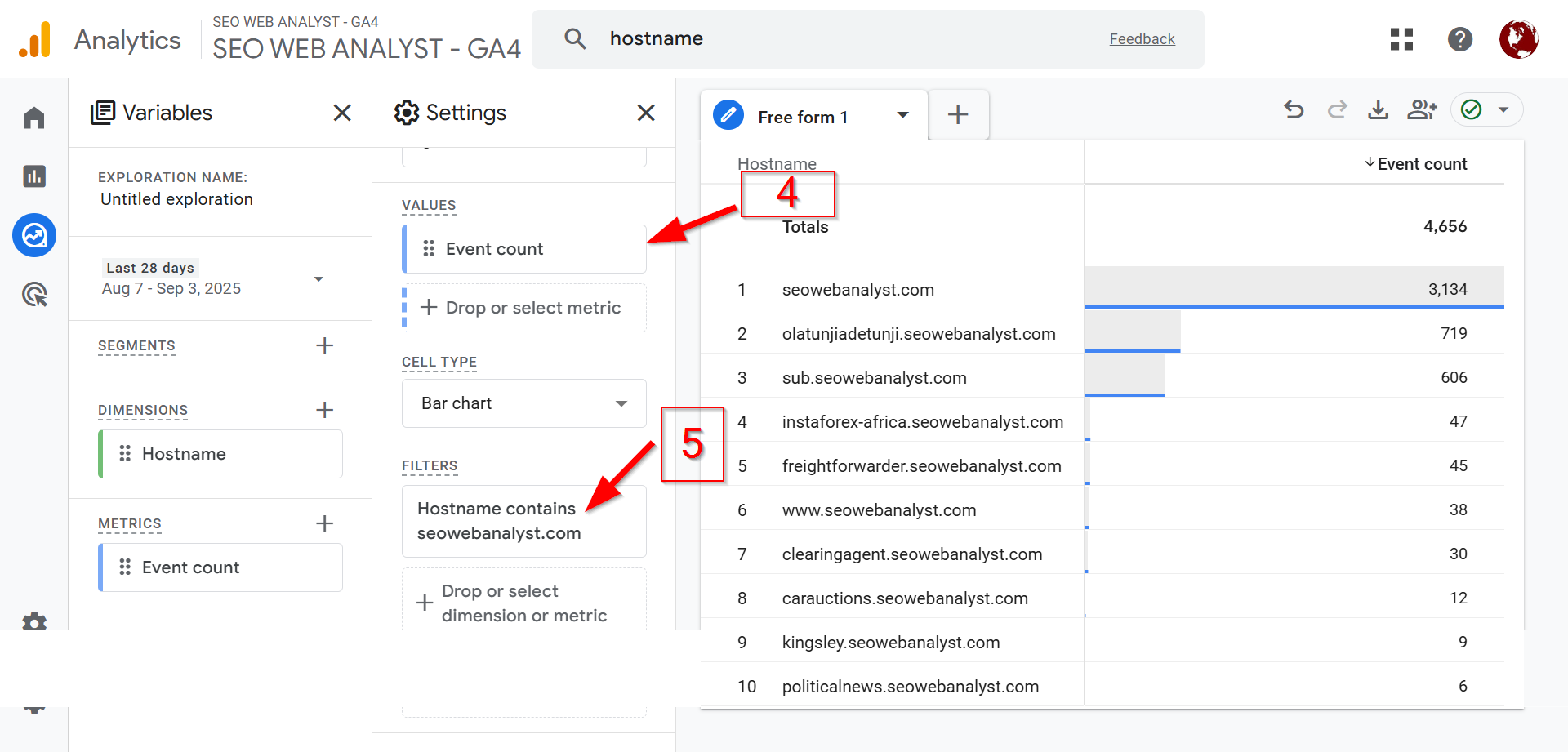Image resolution: width=1568 pixels, height=752 pixels.
Task: Click the 3,134 bar chart cell
Action: tap(1294, 287)
